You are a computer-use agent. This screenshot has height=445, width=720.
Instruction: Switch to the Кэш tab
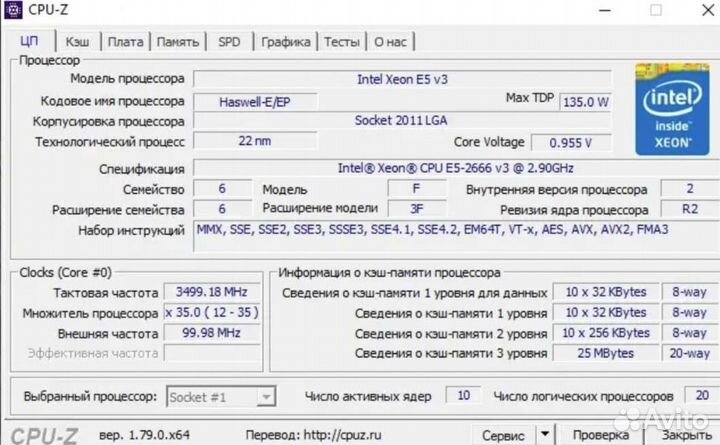77,42
